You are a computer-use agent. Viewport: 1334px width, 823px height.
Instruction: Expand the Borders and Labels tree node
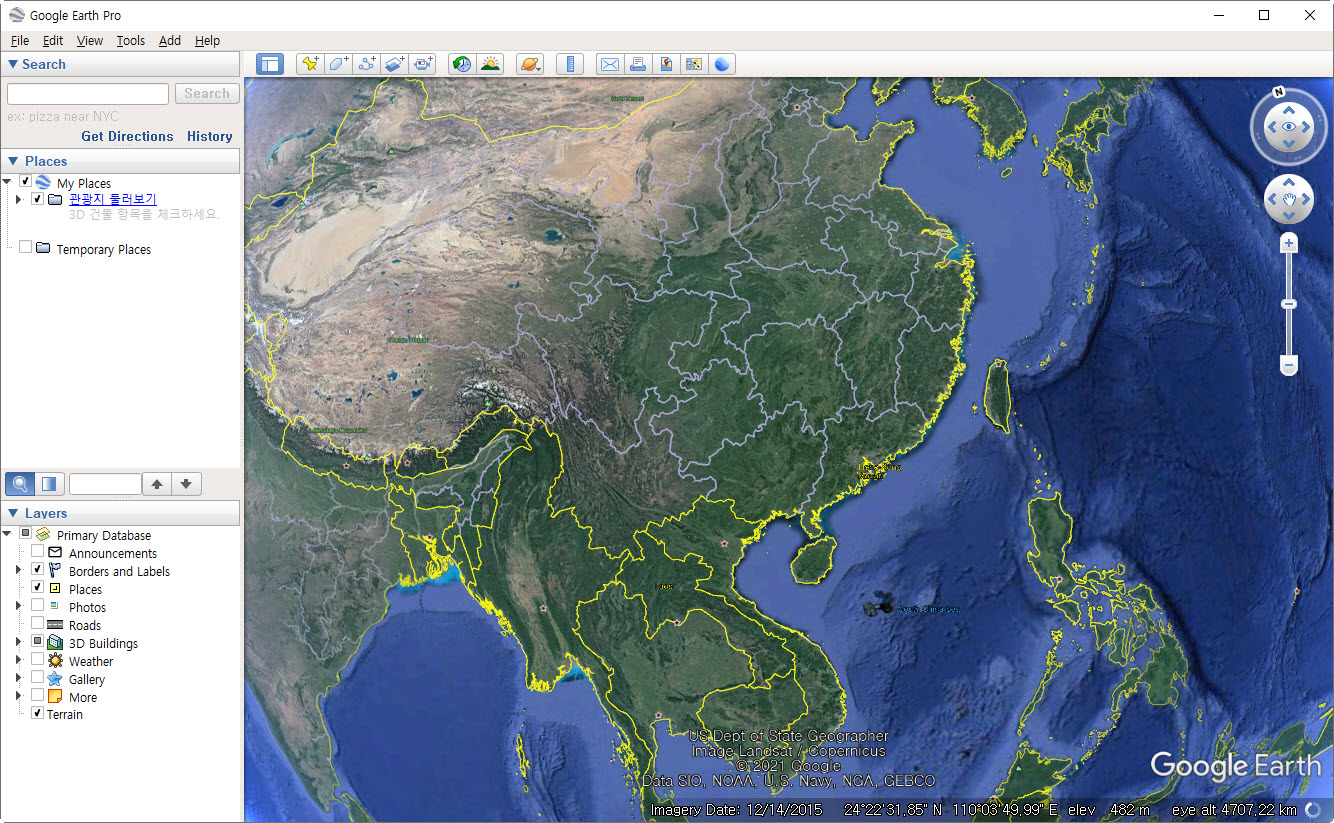(18, 570)
